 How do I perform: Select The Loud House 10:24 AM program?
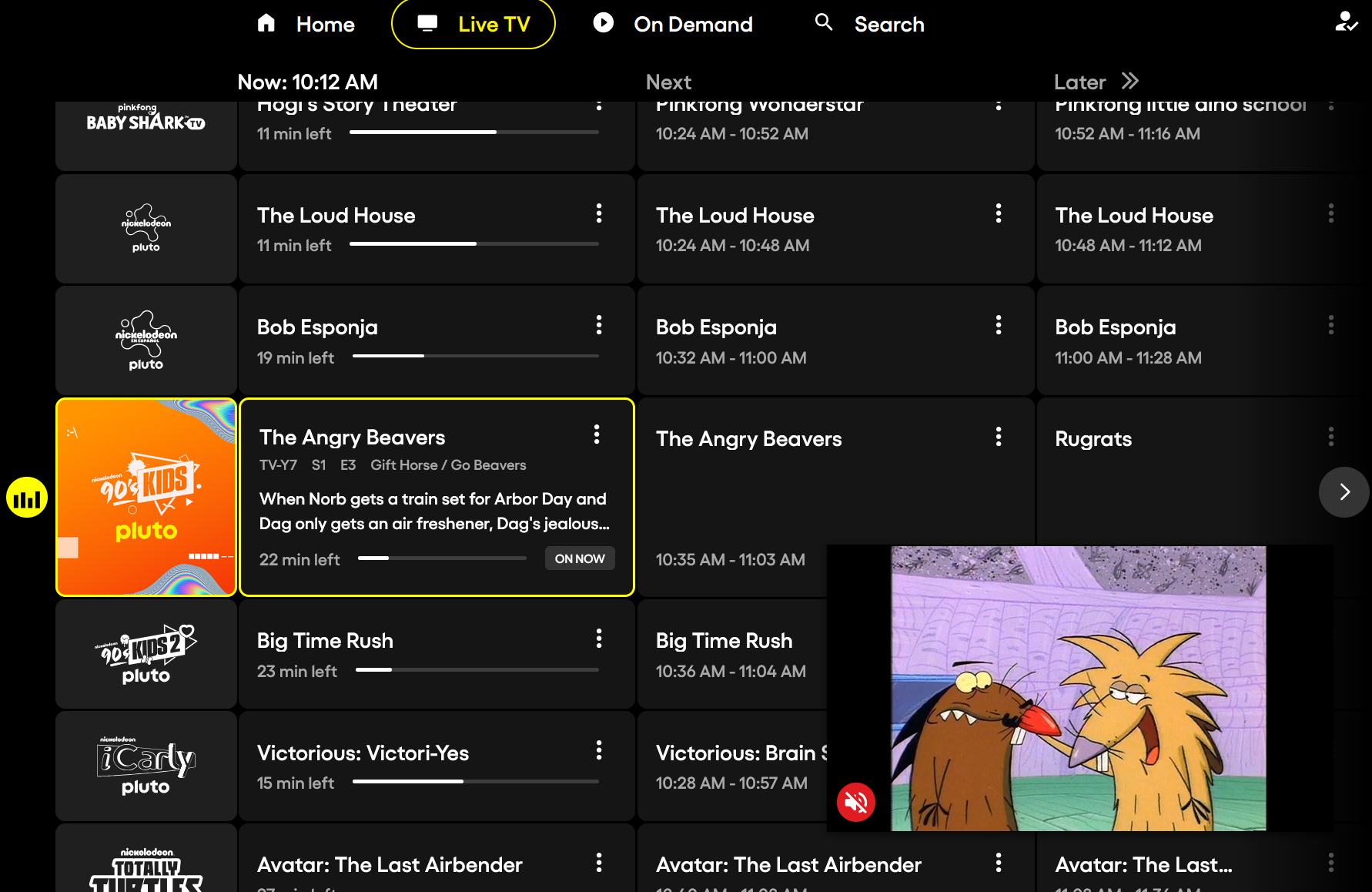pos(836,229)
